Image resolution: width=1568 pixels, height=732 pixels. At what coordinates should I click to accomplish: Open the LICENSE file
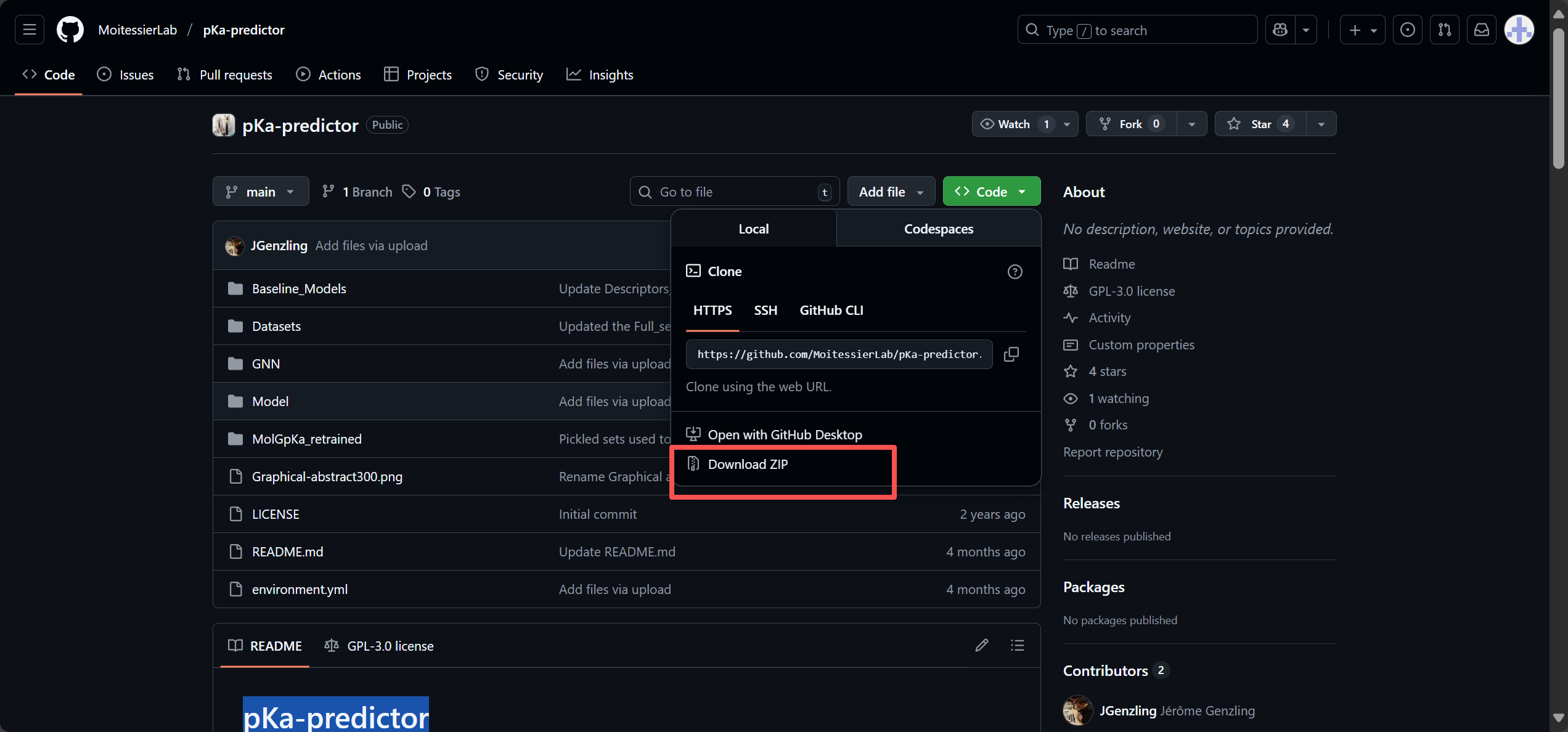pyautogui.click(x=276, y=514)
